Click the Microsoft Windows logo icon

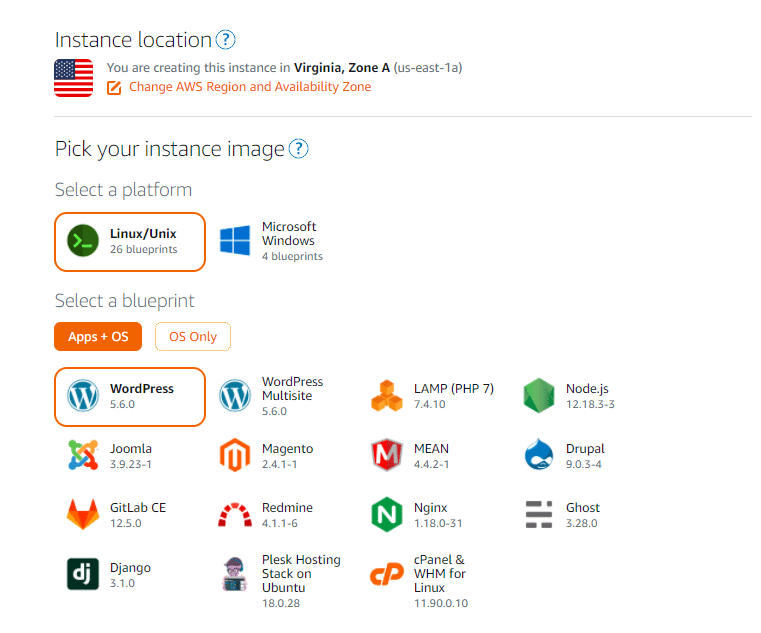(235, 240)
